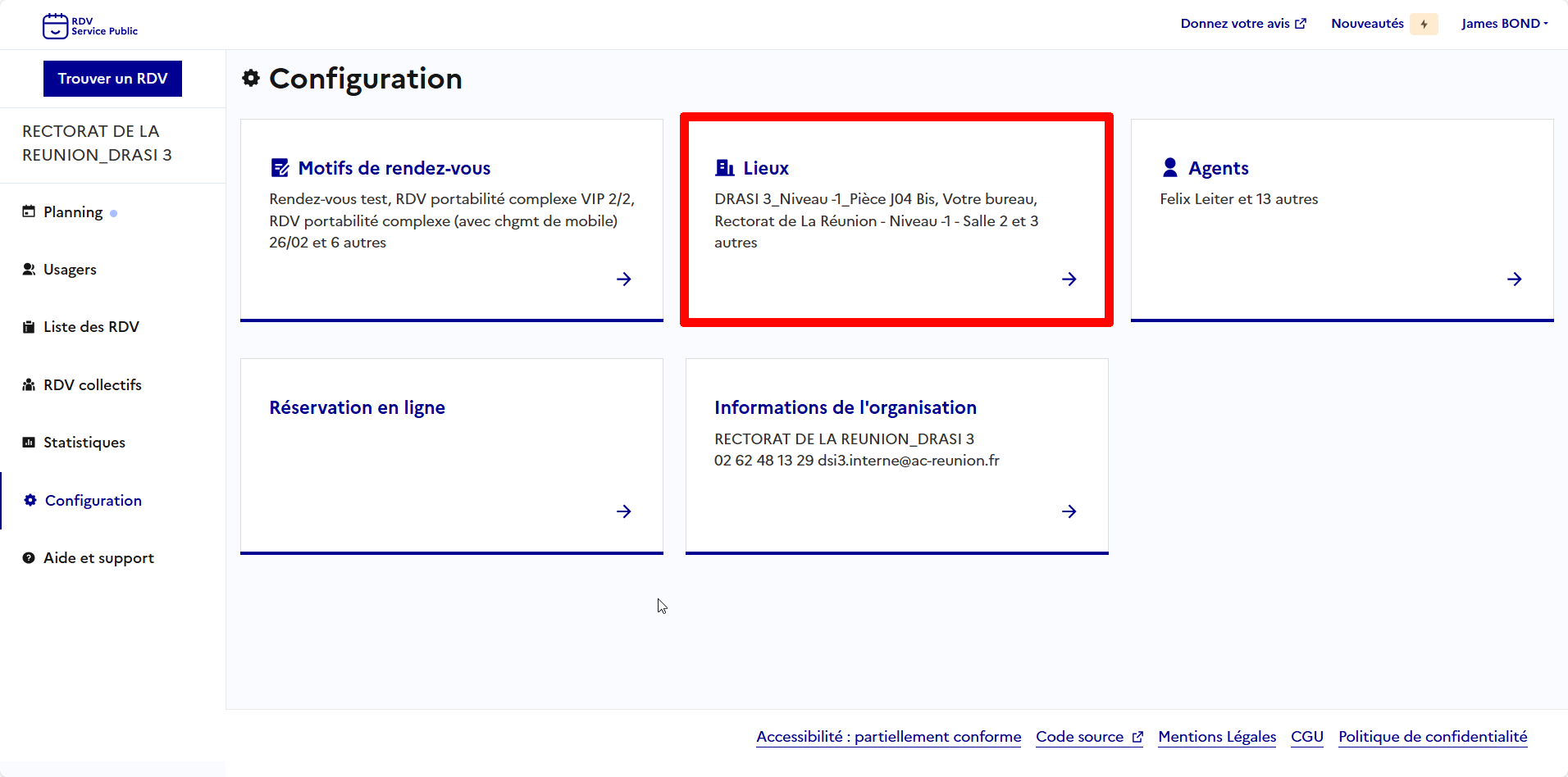Click the phone and email line '02 62 48 13 29'
The width and height of the screenshot is (1568, 777).
tap(857, 461)
